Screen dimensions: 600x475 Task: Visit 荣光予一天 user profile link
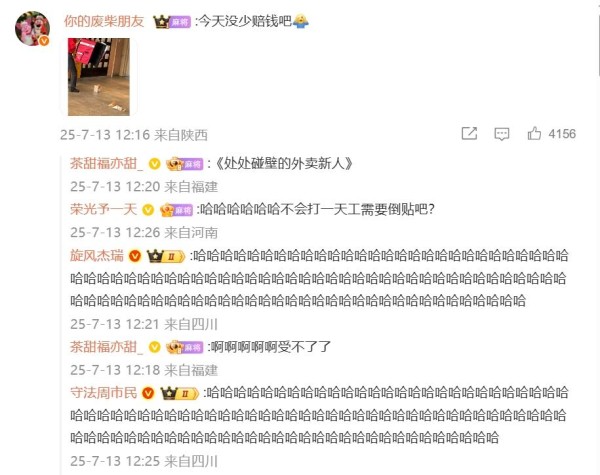pos(103,209)
